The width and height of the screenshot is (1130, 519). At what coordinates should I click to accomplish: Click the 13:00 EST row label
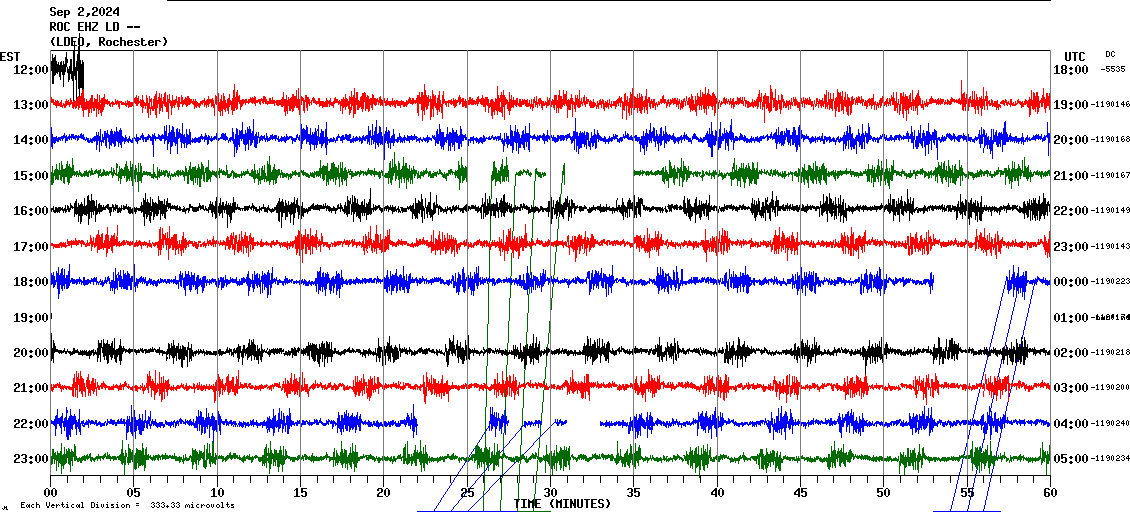[x=30, y=105]
